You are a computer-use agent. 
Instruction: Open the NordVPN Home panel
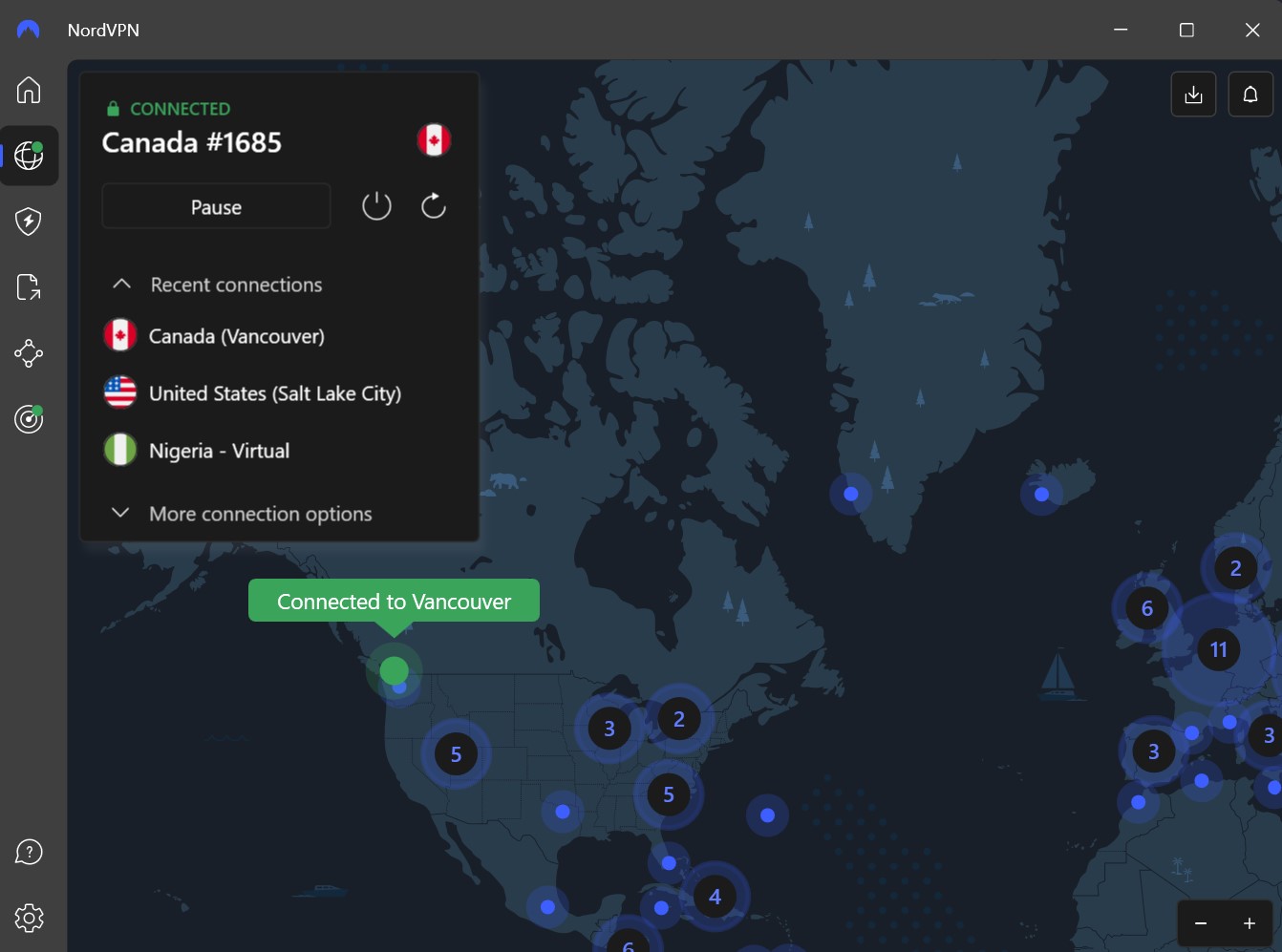[x=29, y=90]
